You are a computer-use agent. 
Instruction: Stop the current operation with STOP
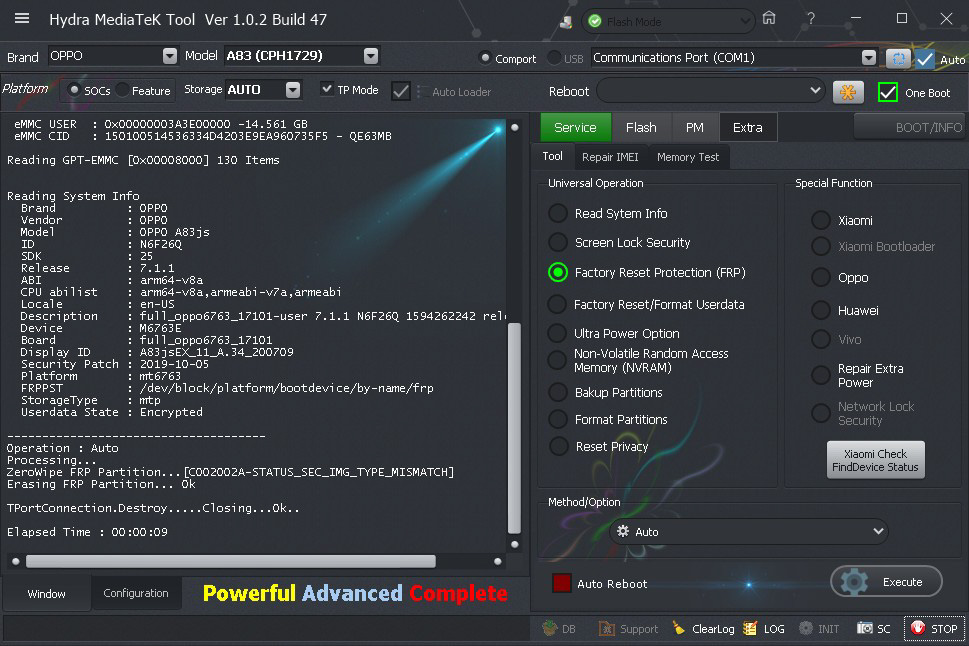[934, 629]
